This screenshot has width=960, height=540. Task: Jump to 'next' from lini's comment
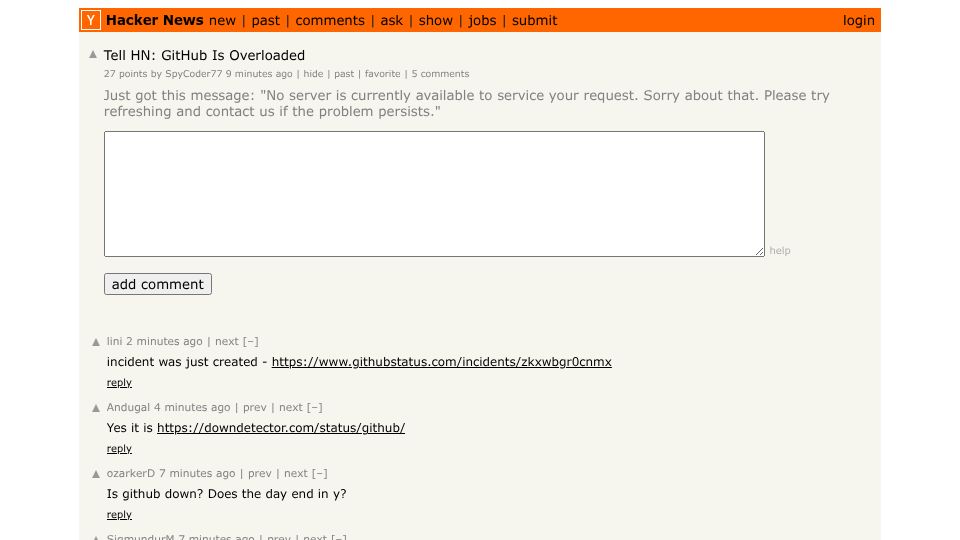coord(227,341)
